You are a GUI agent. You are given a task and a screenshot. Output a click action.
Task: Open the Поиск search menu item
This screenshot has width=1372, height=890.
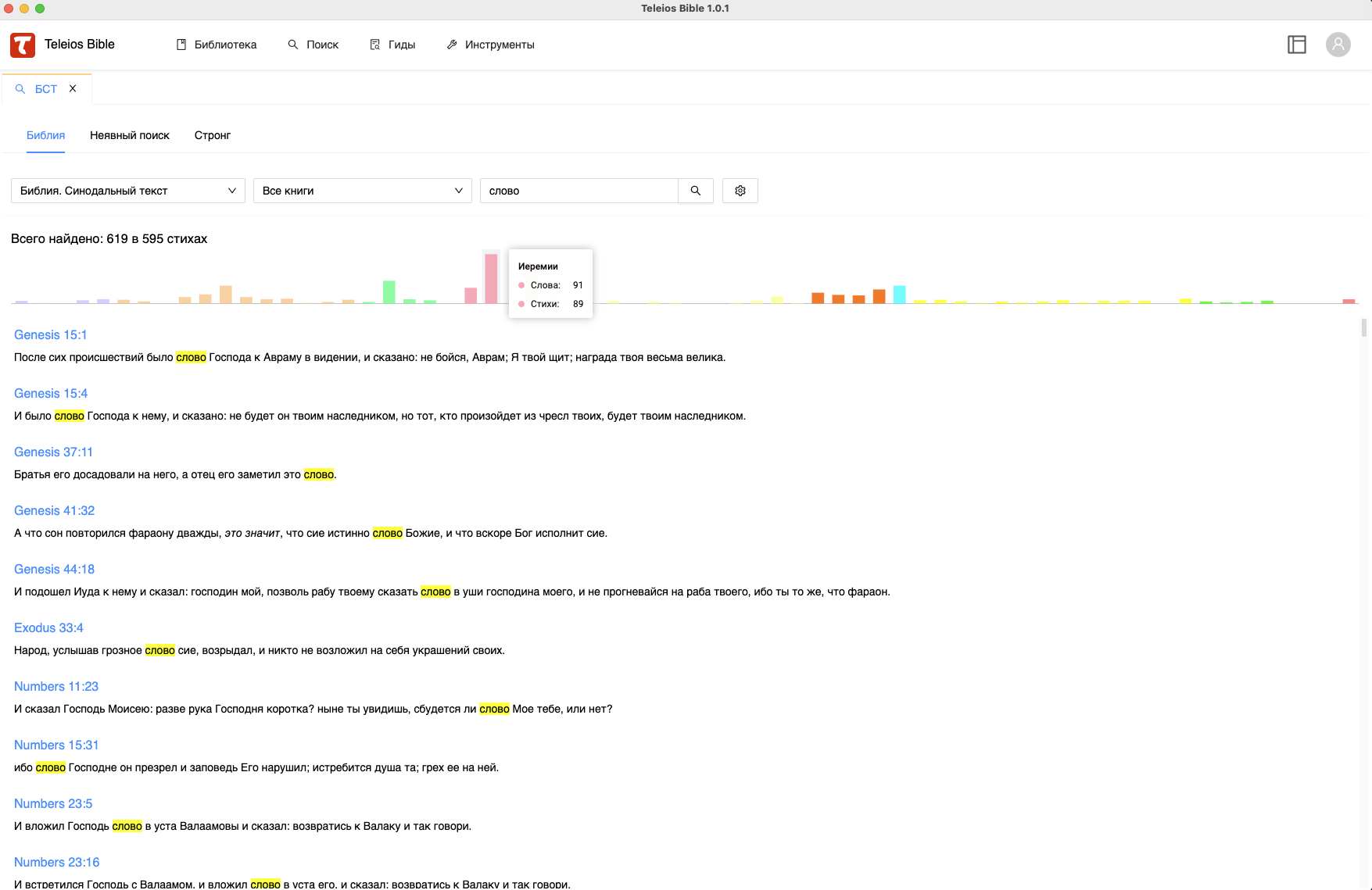313,45
